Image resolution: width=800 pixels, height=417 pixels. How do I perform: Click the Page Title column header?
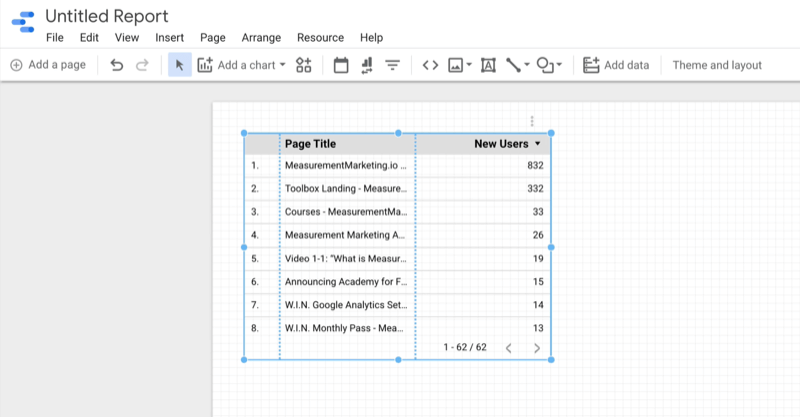pos(310,144)
